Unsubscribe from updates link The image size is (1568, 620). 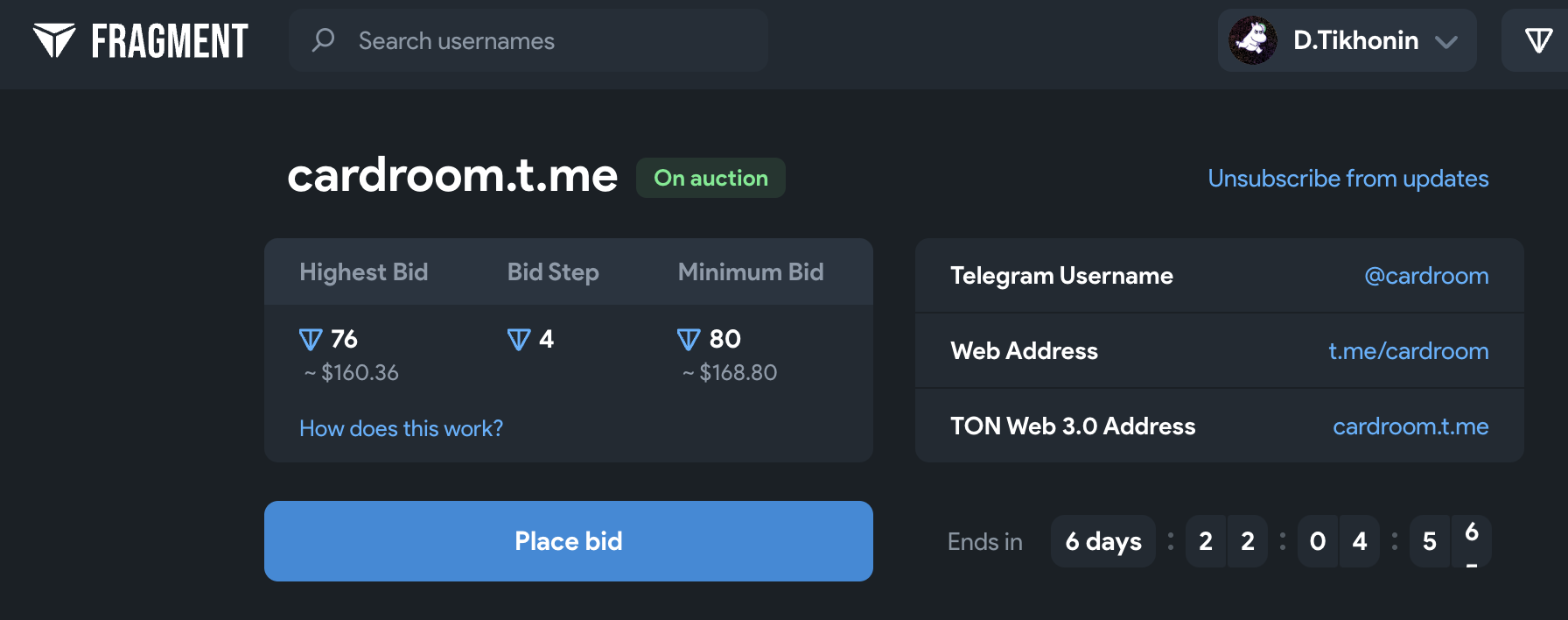[x=1347, y=179]
